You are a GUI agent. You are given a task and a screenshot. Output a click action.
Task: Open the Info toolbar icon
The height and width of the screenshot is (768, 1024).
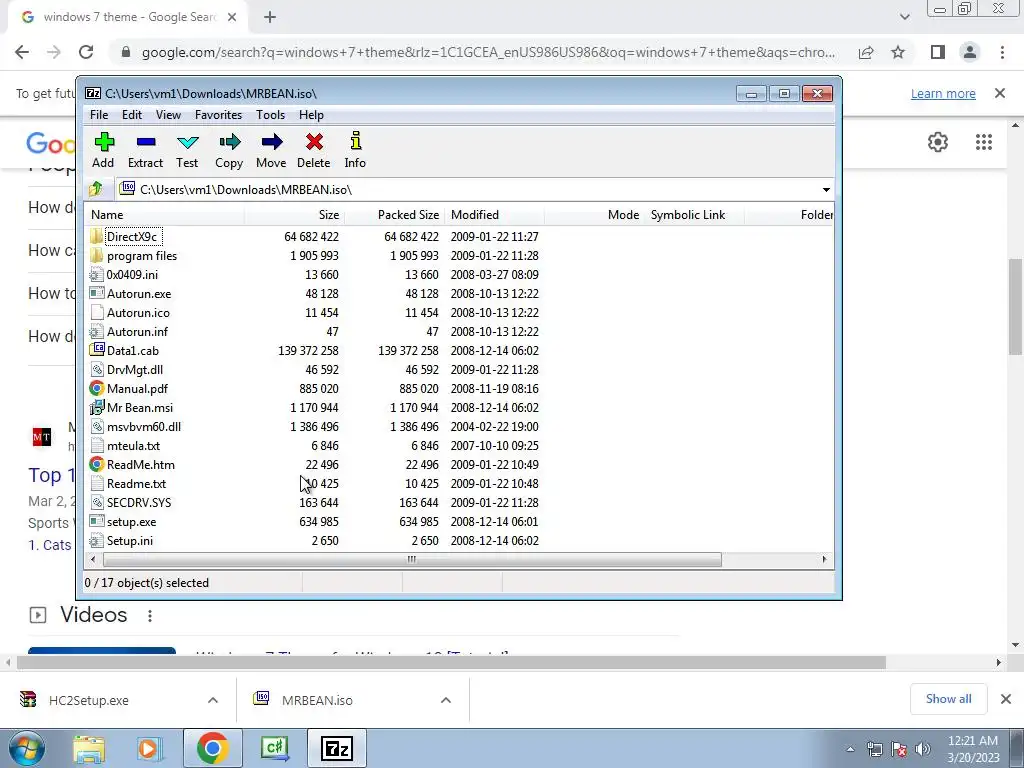[x=355, y=141]
